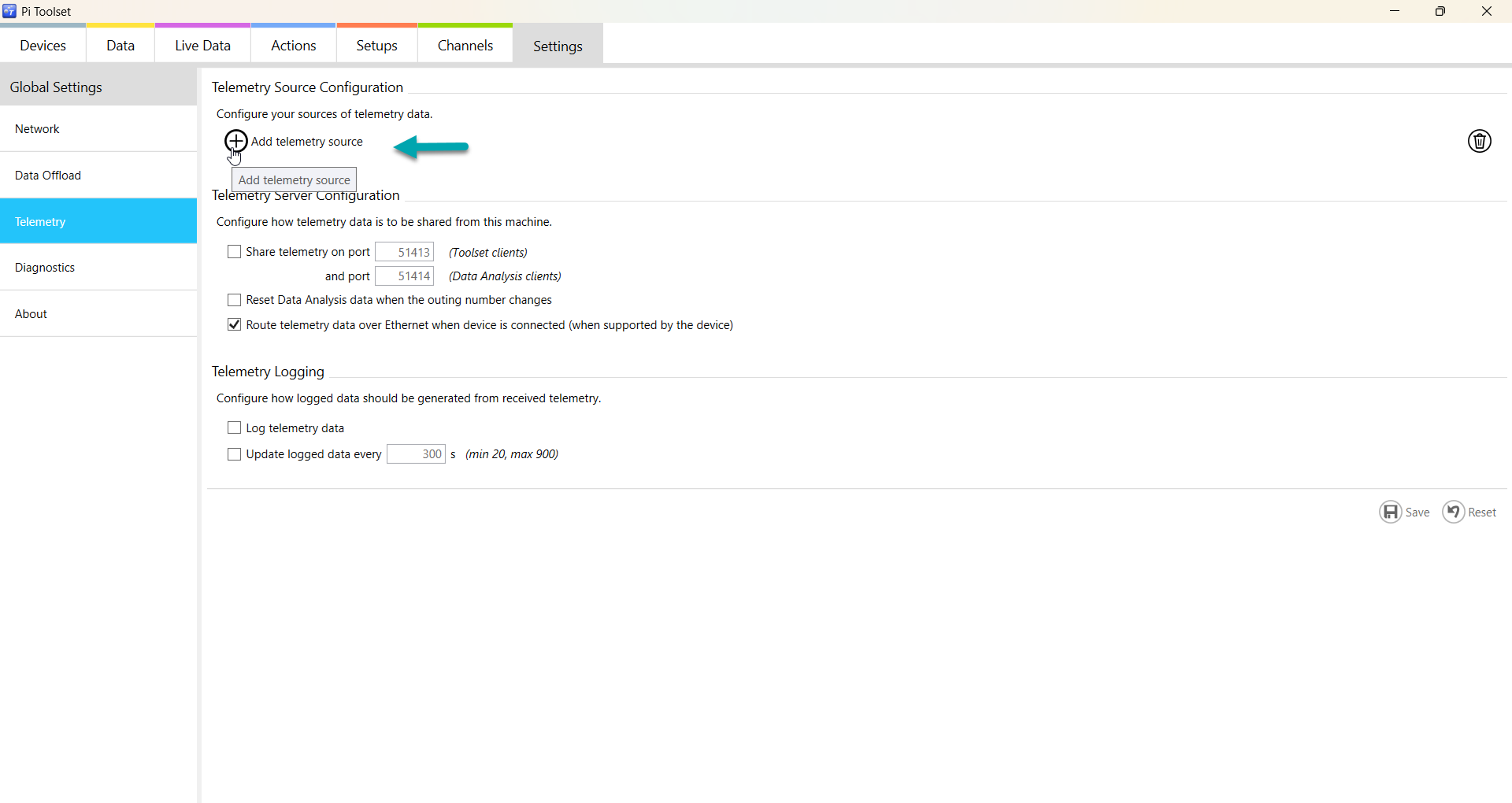Click the plus icon to add telemetry source
The image size is (1512, 803).
coord(235,142)
